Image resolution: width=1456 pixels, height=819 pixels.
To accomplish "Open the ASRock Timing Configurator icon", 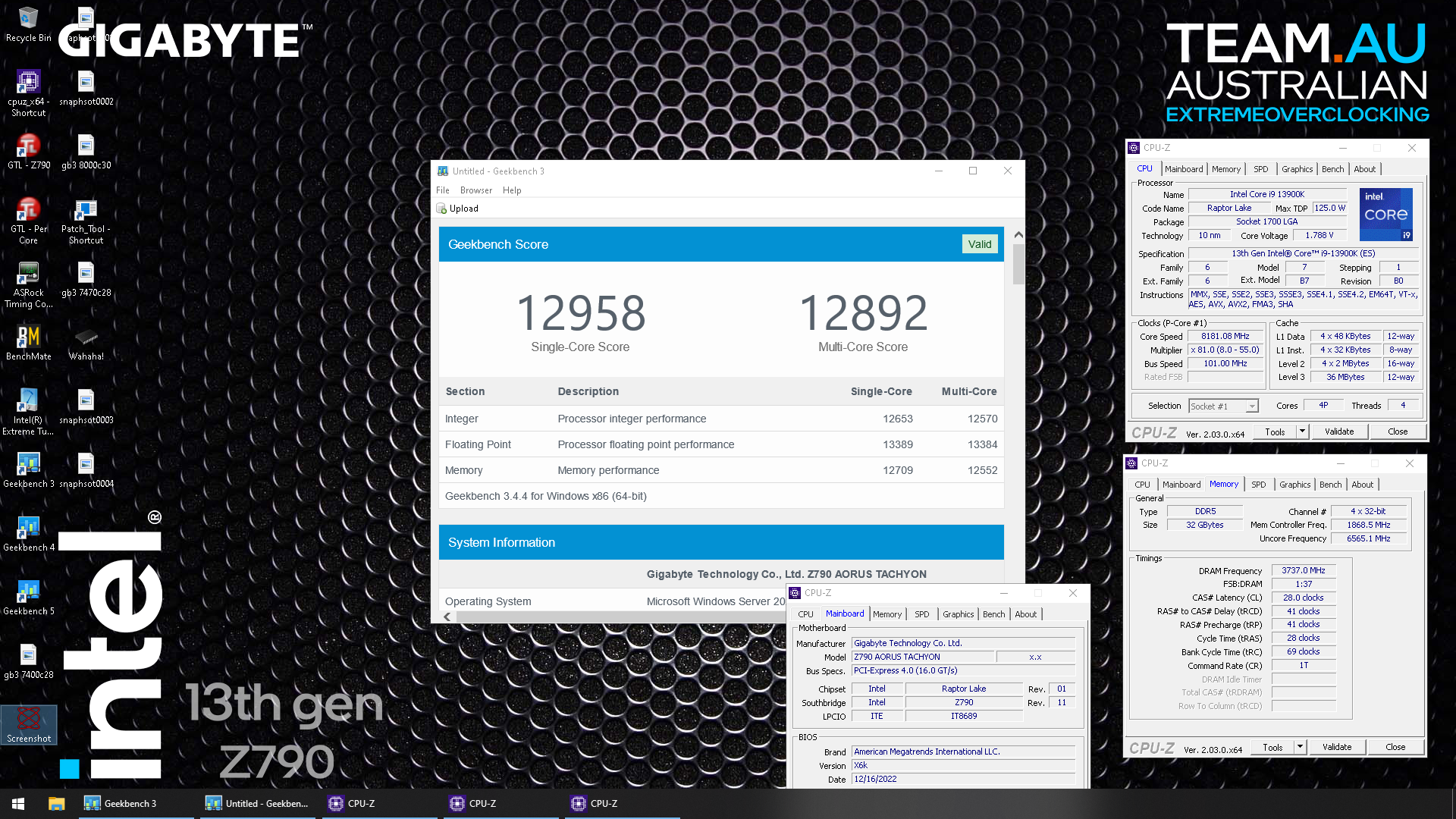I will 28,284.
